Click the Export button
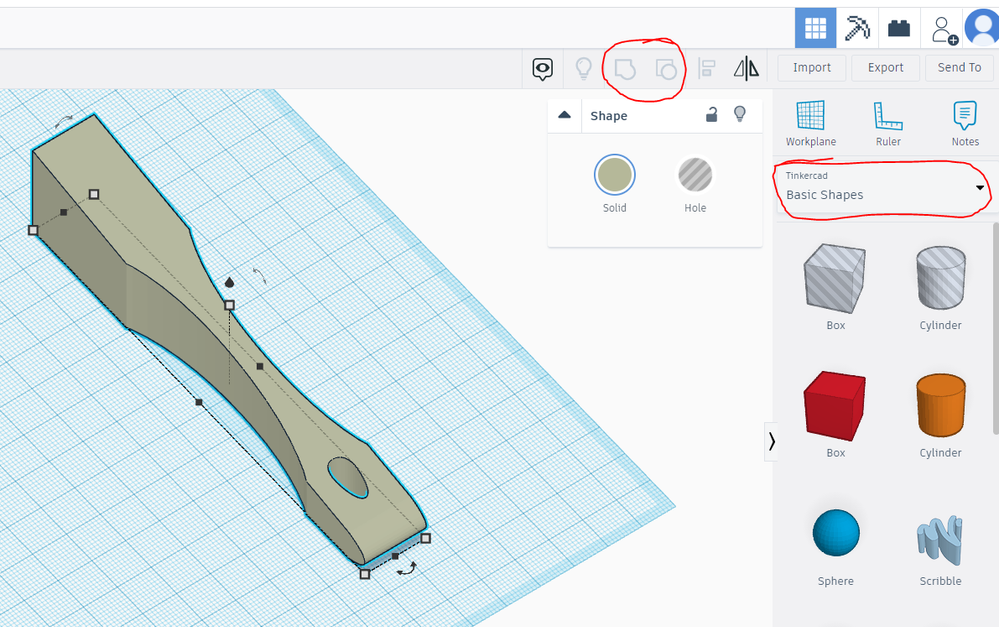 pyautogui.click(x=886, y=68)
